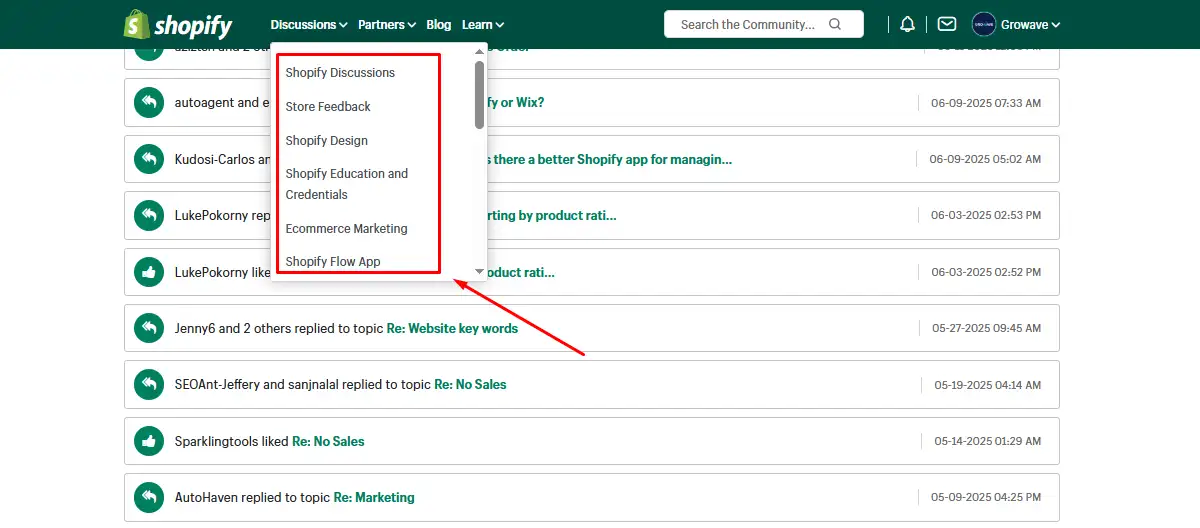Expand the Learn menu
1200x528 pixels.
(x=483, y=24)
